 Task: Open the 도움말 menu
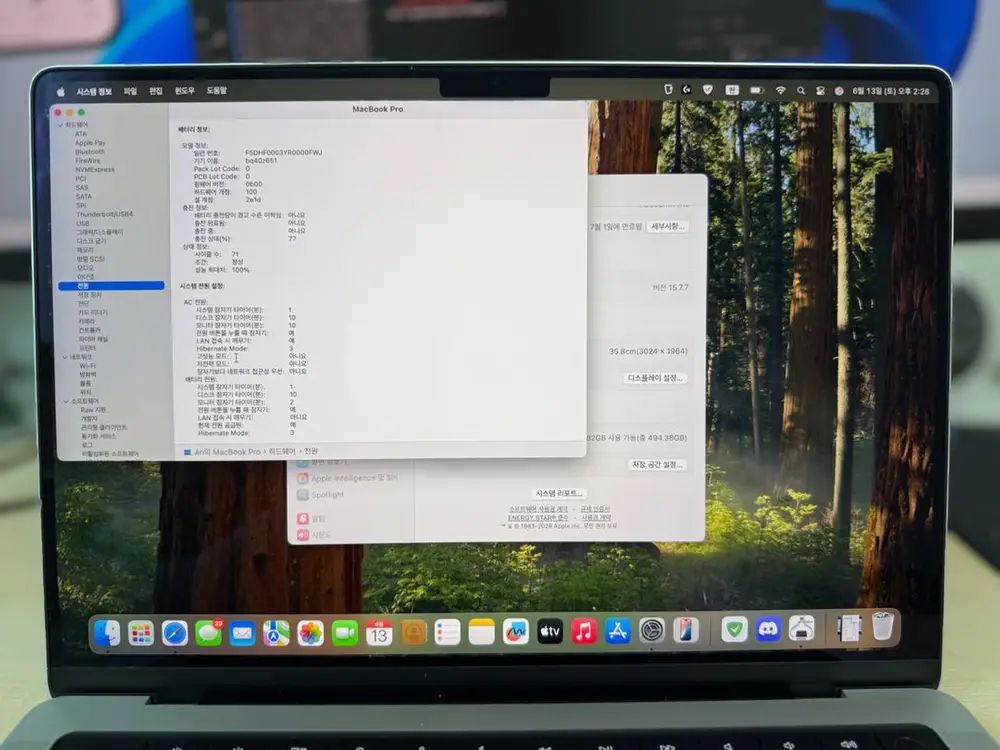216,91
